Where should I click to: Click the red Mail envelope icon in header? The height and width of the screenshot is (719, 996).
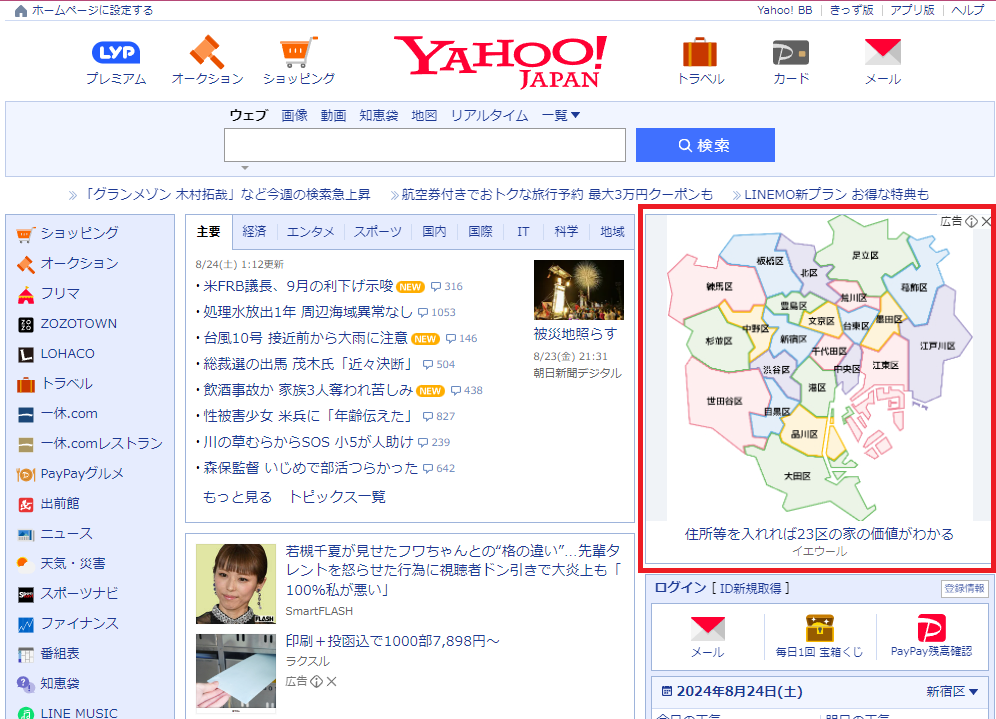click(882, 52)
